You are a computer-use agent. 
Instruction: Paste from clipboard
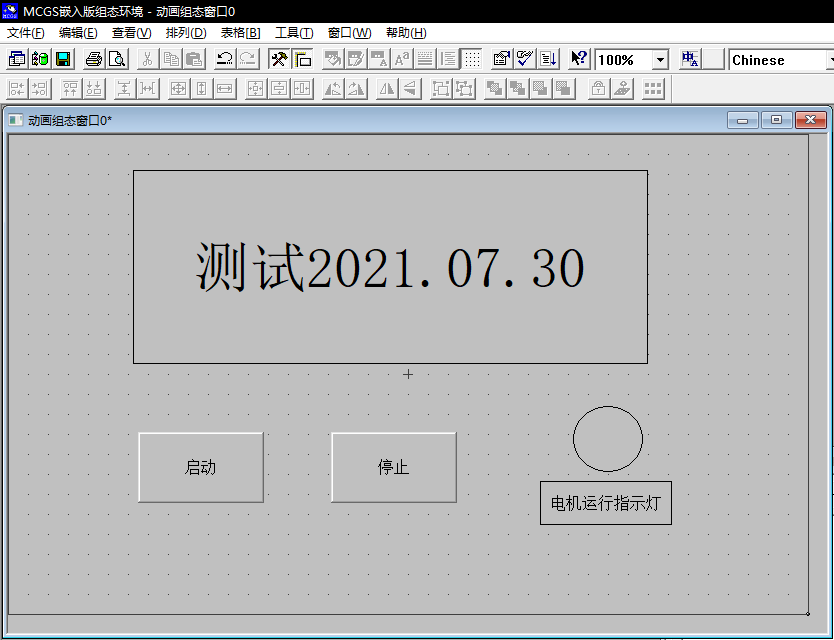point(193,59)
